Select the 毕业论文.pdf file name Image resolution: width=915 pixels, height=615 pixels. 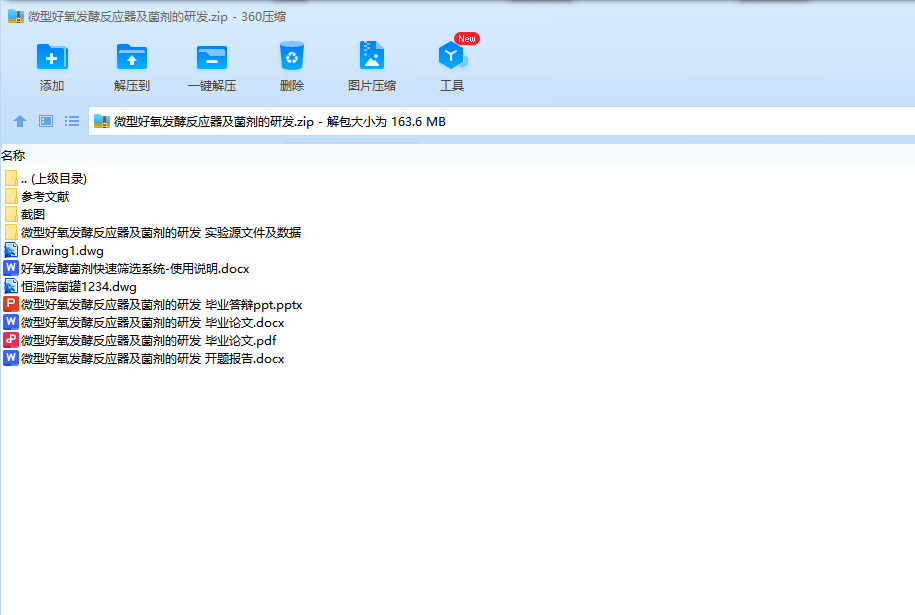tap(149, 340)
